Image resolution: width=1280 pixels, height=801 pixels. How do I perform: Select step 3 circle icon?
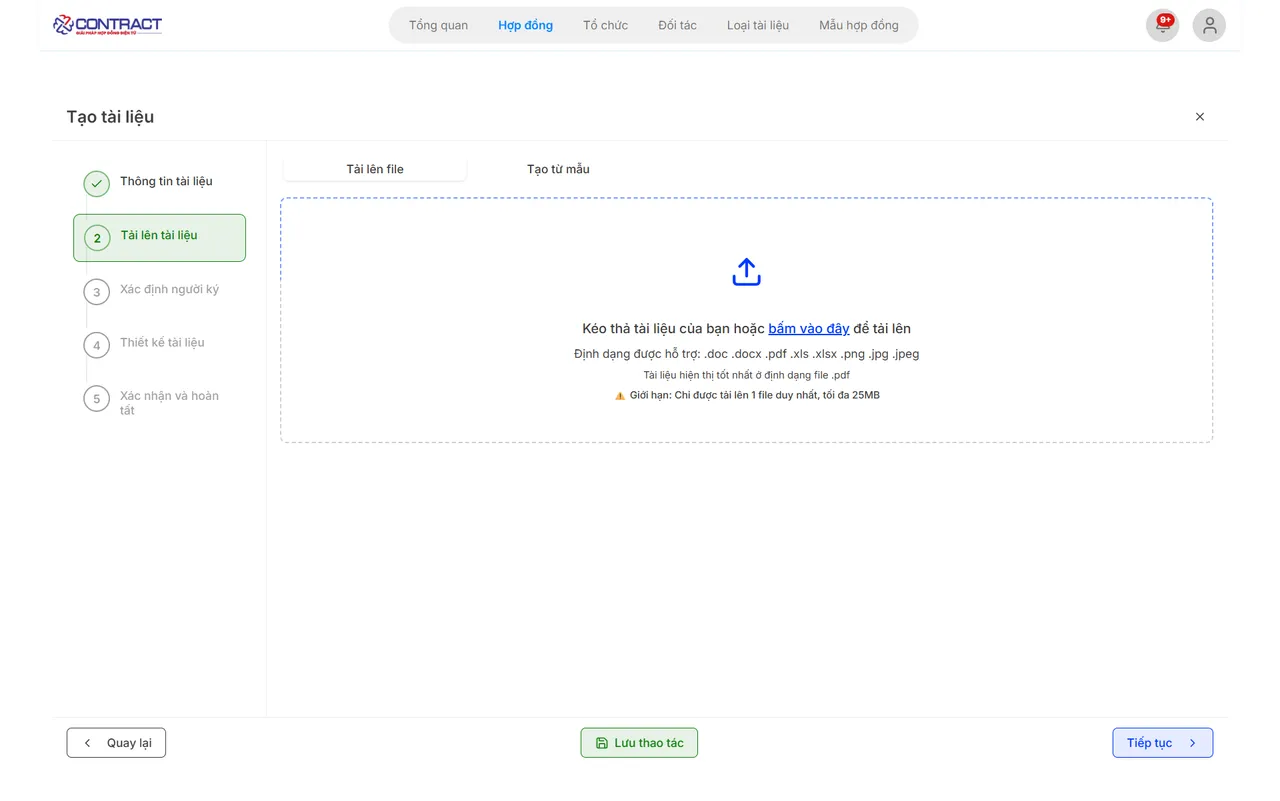tap(96, 292)
